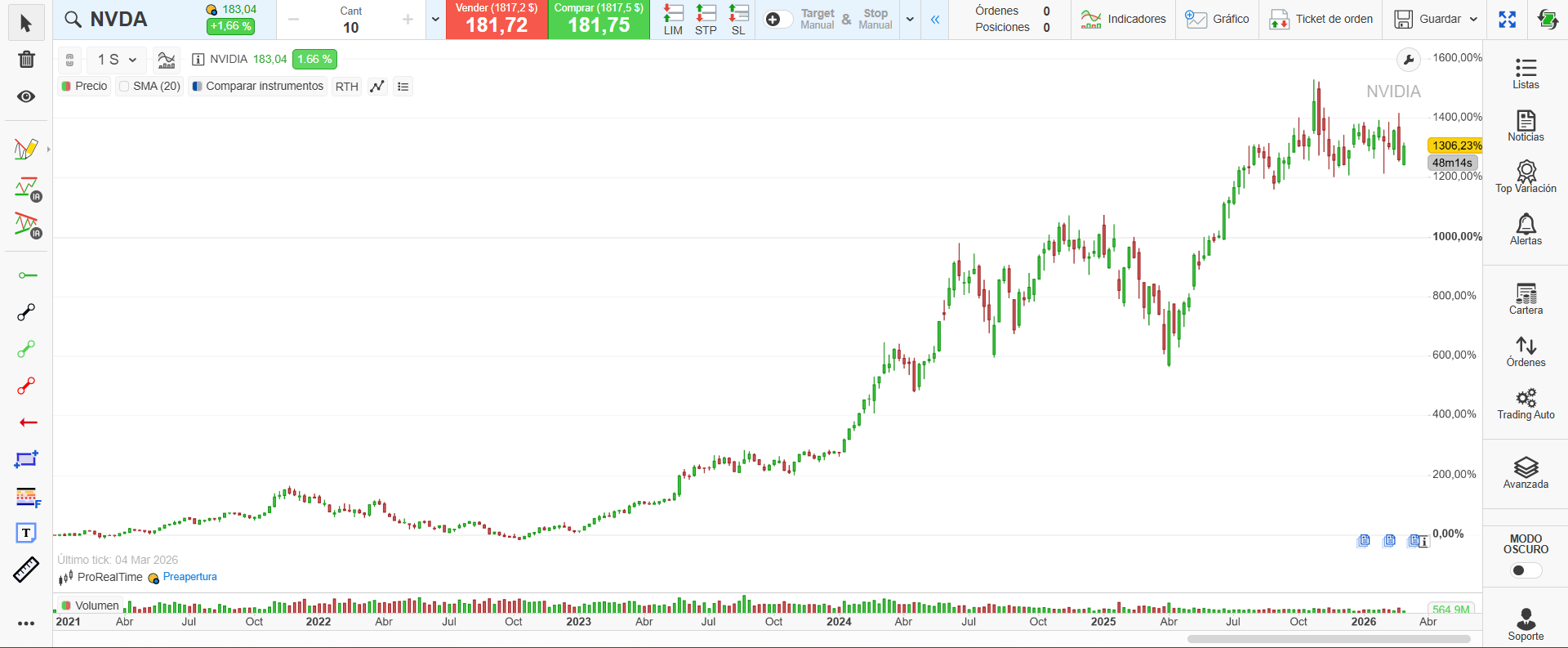The width and height of the screenshot is (1568, 648).
Task: Click the trash delete-drawings icon
Action: 26,59
